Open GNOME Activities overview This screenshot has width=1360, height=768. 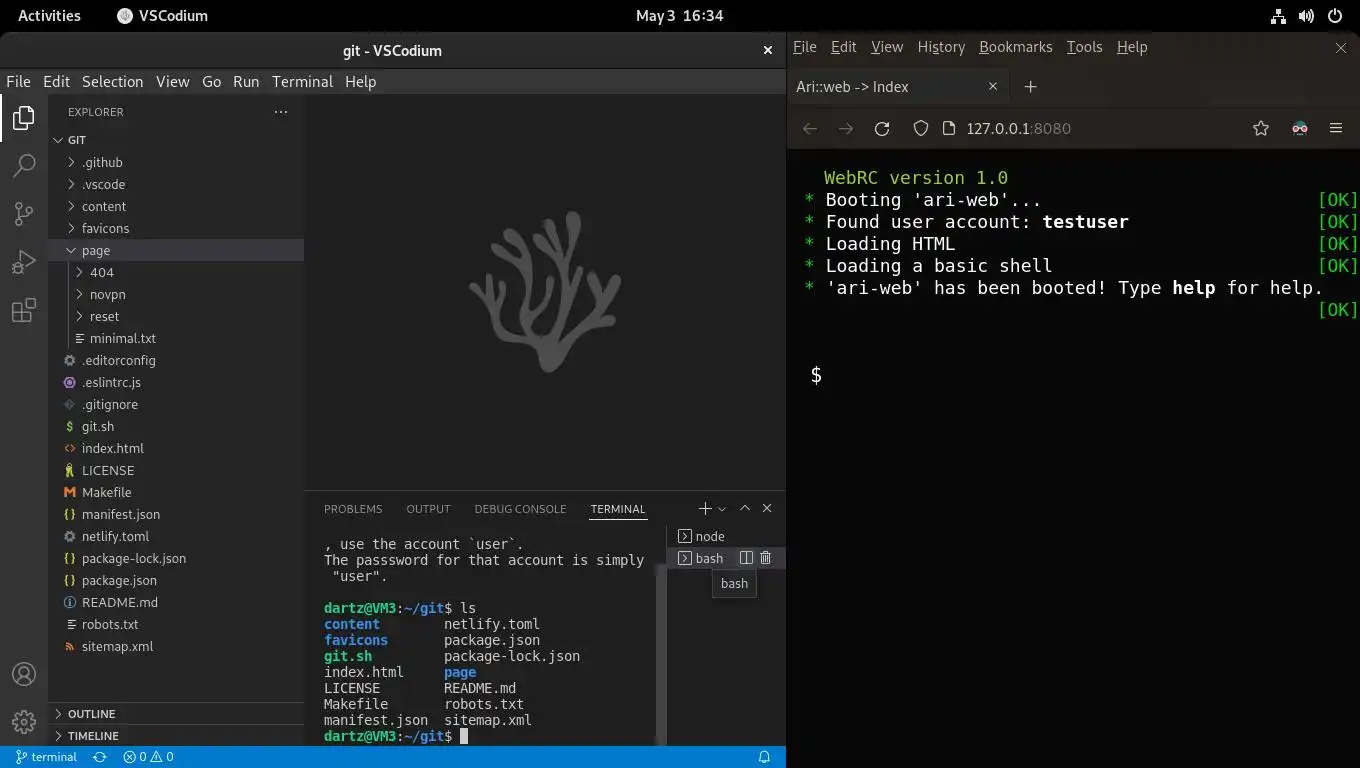tap(49, 16)
